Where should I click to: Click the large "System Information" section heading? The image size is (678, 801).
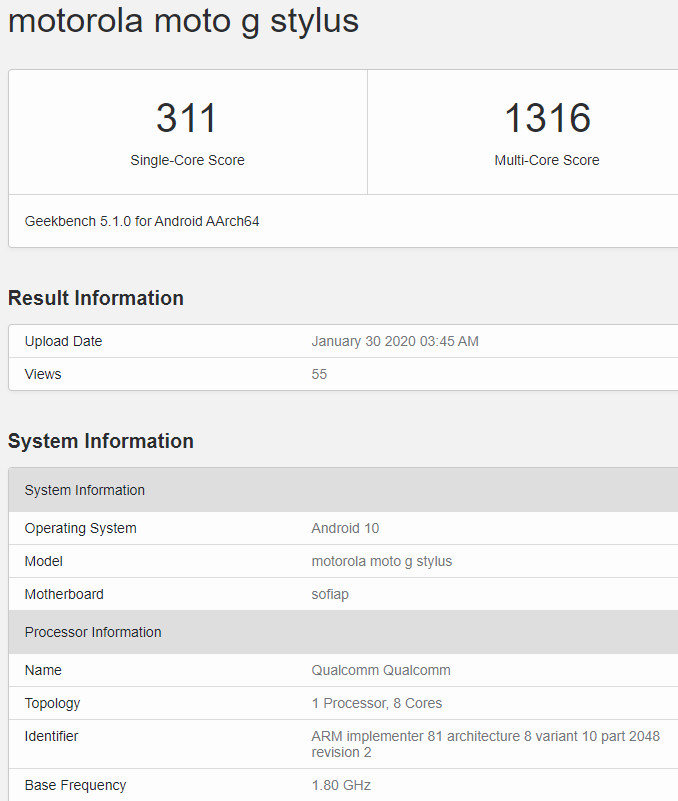coord(101,441)
